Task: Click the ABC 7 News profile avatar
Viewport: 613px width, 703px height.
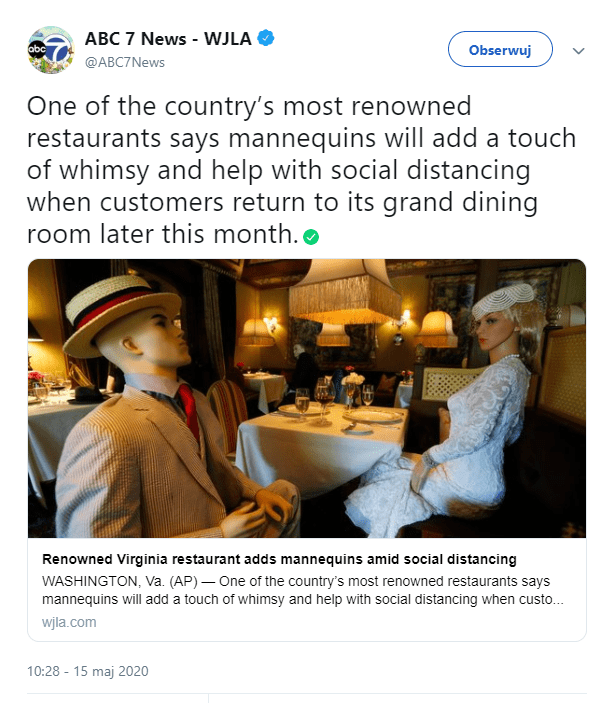Action: (50, 51)
